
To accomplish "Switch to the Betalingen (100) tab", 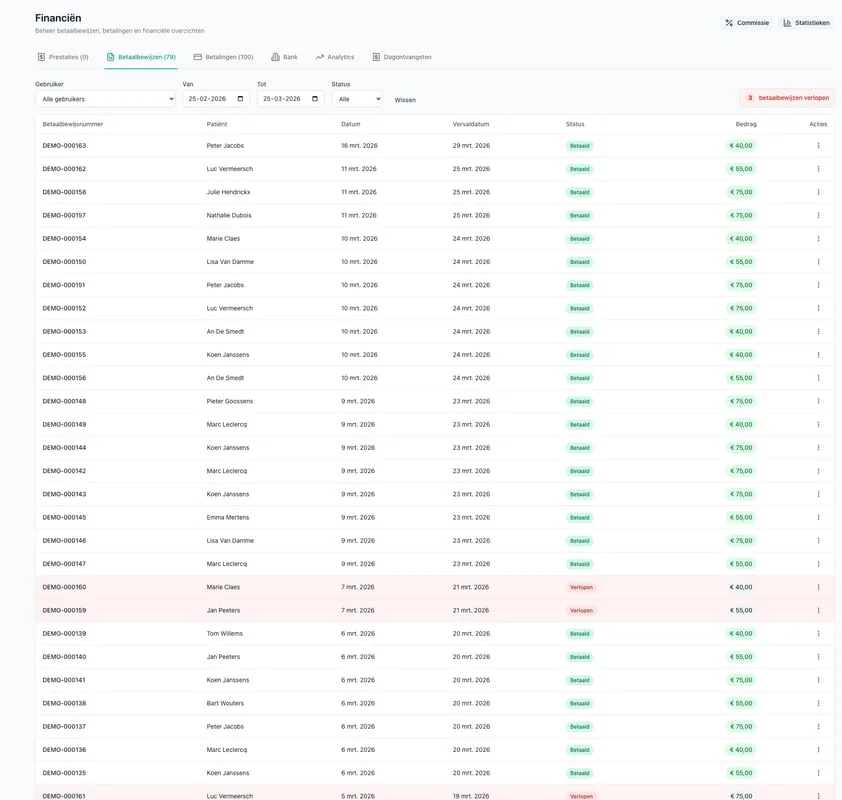I will click(223, 57).
